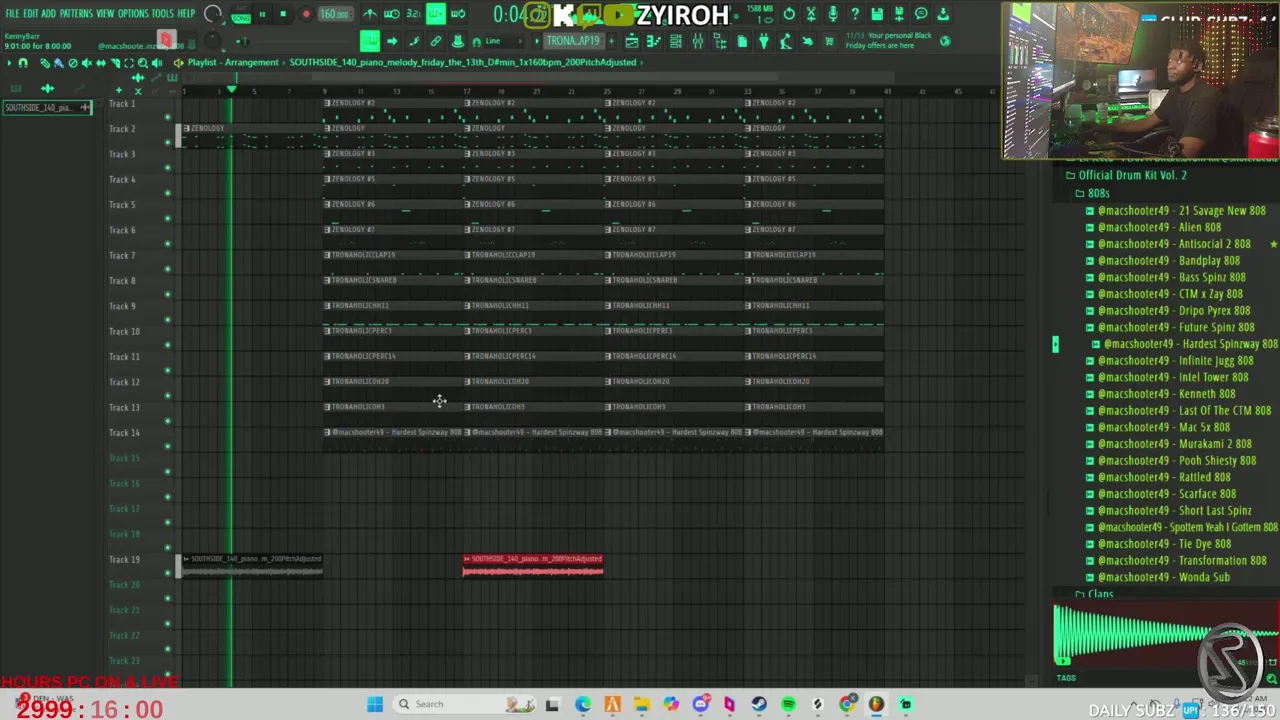Open the FILE menu
The image size is (1280, 720).
pos(12,14)
